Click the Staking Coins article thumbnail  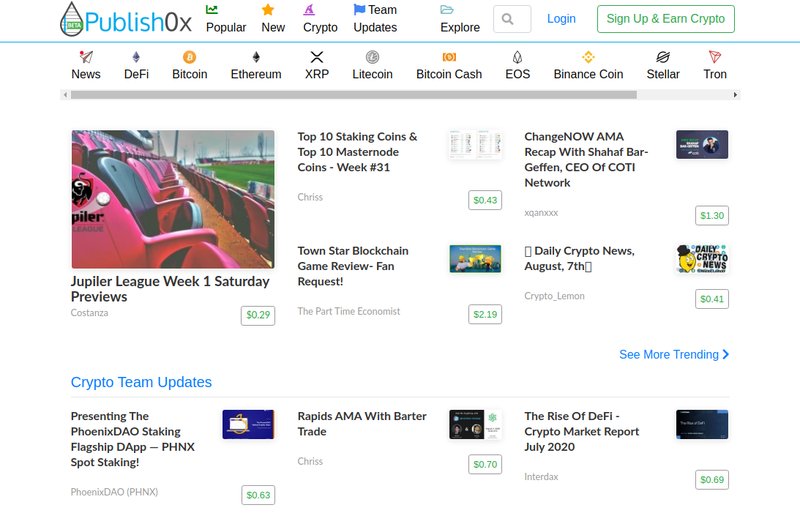[475, 144]
